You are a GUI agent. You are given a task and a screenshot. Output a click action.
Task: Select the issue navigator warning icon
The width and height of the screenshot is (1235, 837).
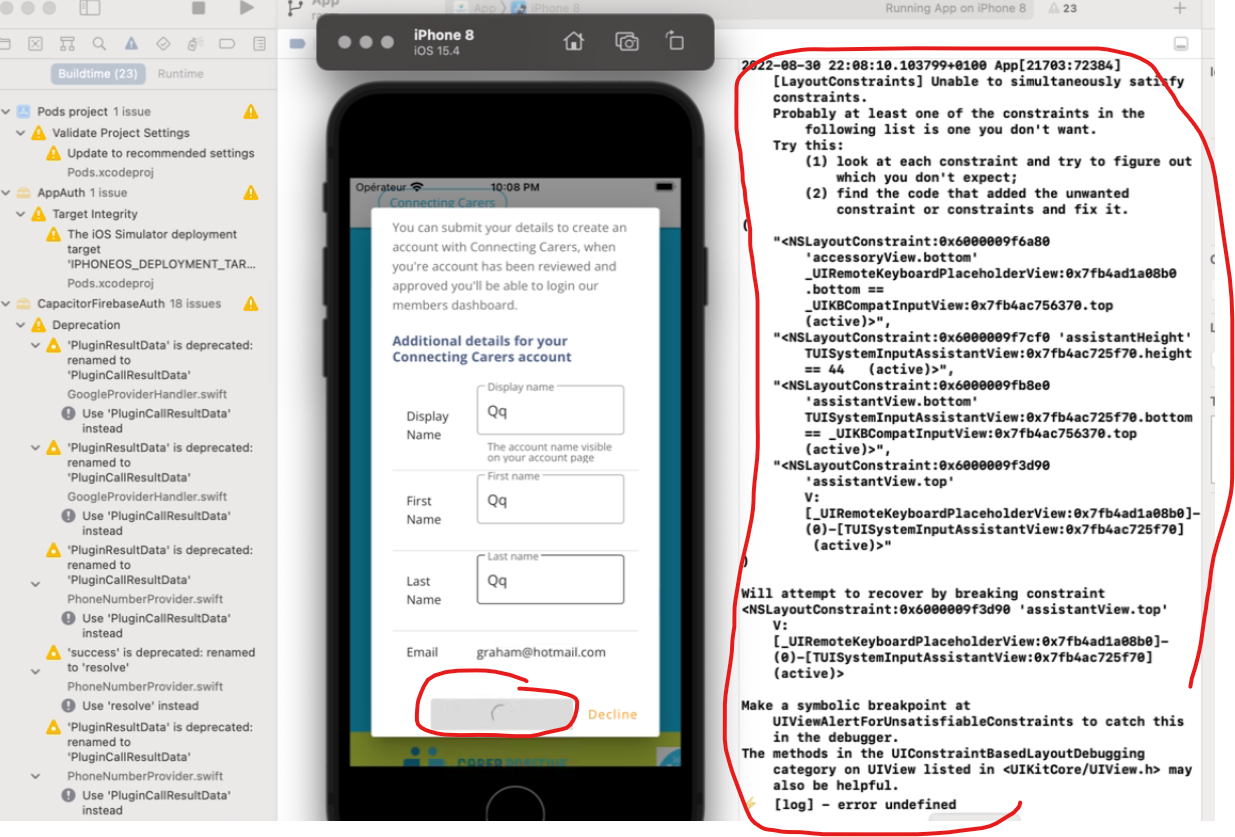[131, 44]
